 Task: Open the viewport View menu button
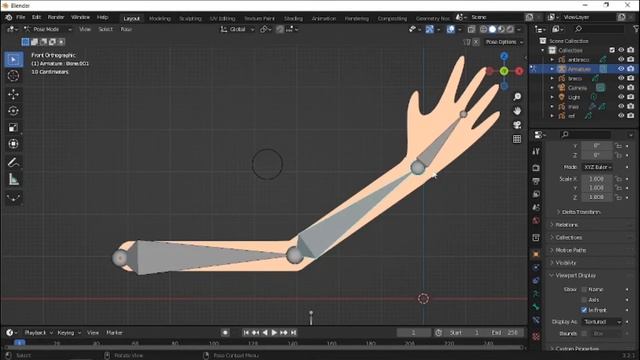(84, 29)
